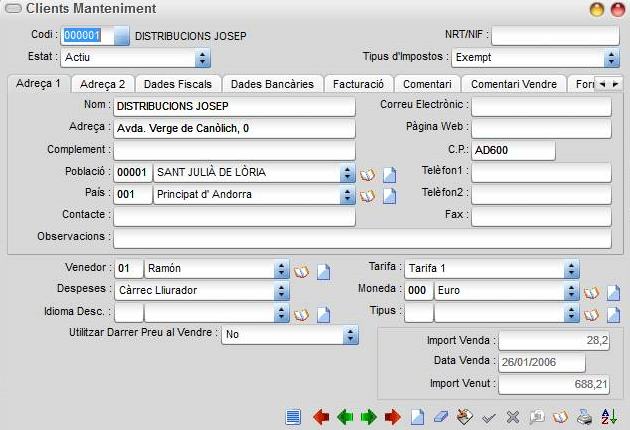Click the Pàgina Web field
This screenshot has width=630, height=430.
tap(541, 129)
